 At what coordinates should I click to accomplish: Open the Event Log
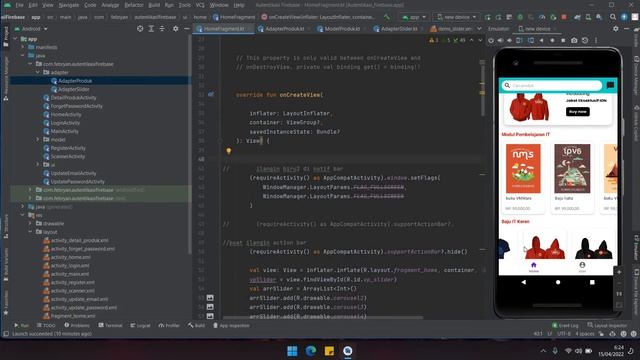click(565, 325)
